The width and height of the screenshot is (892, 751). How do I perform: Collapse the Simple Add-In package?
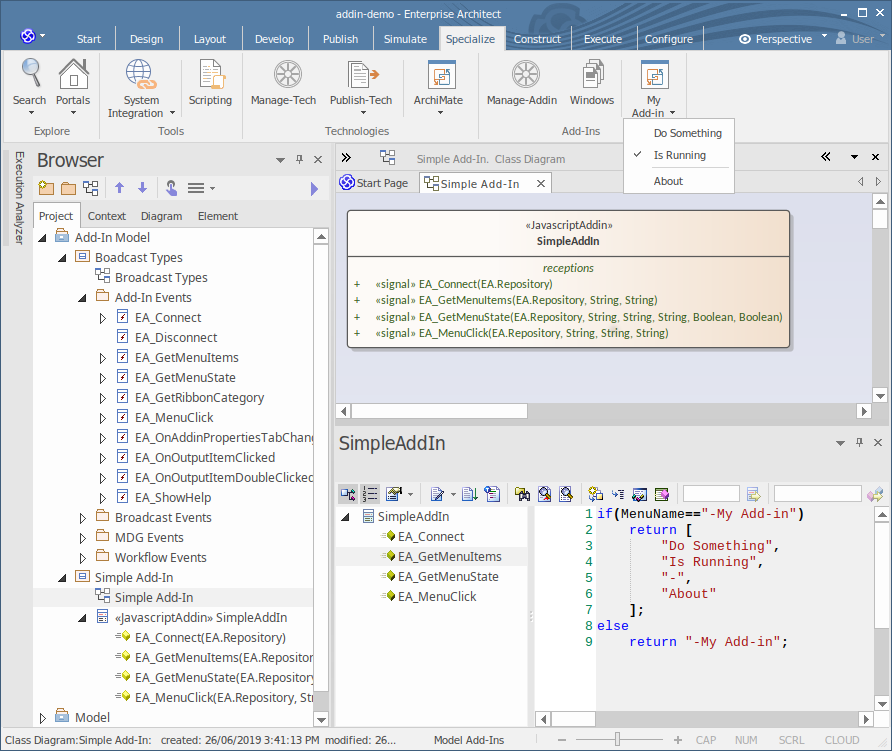point(62,577)
